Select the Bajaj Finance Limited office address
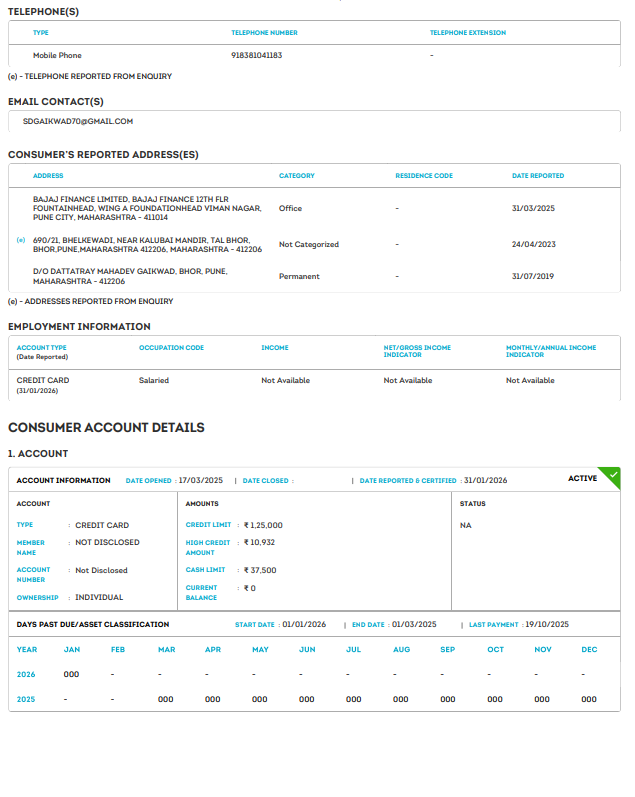 coord(147,208)
